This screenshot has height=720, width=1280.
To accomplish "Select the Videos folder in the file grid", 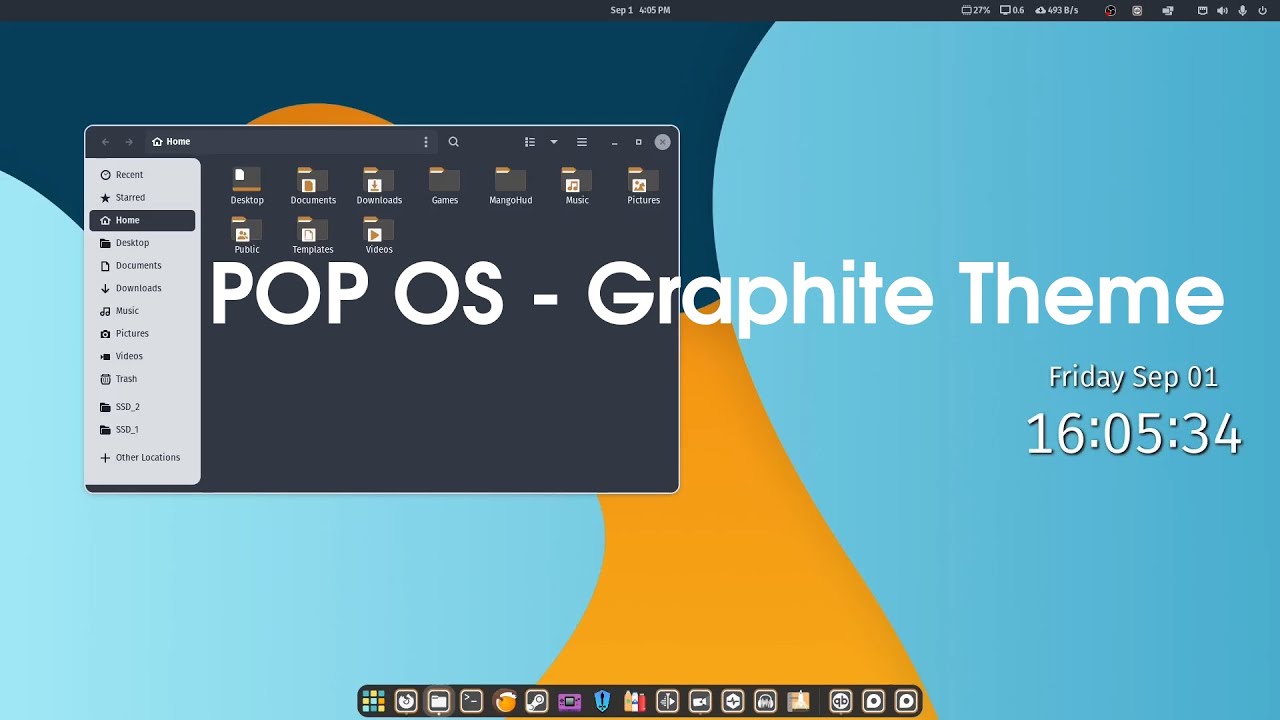I will 379,236.
